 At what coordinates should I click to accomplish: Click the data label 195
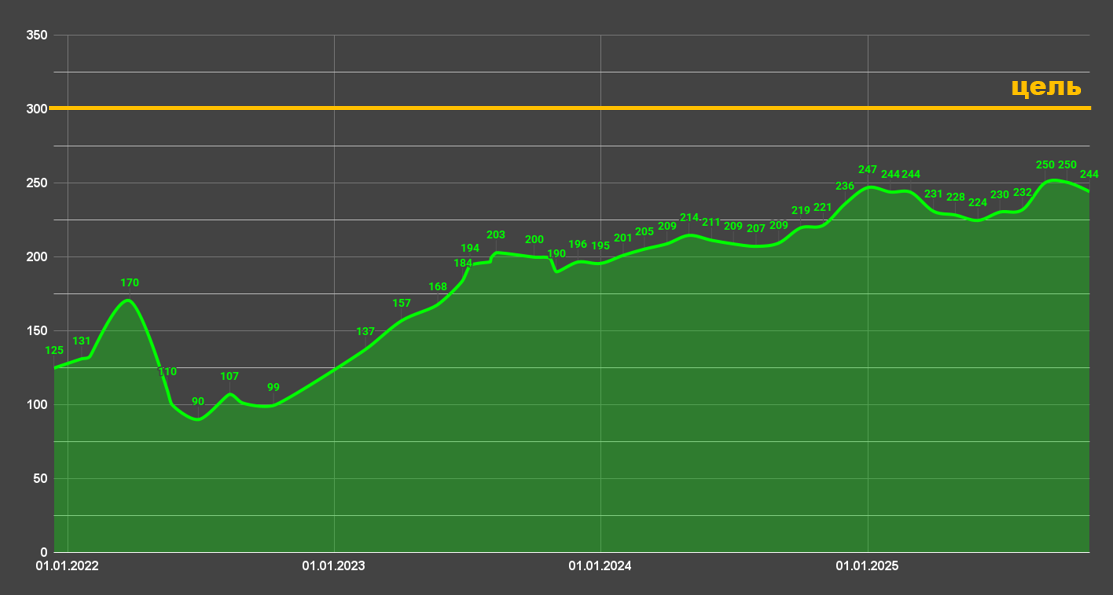pyautogui.click(x=601, y=246)
